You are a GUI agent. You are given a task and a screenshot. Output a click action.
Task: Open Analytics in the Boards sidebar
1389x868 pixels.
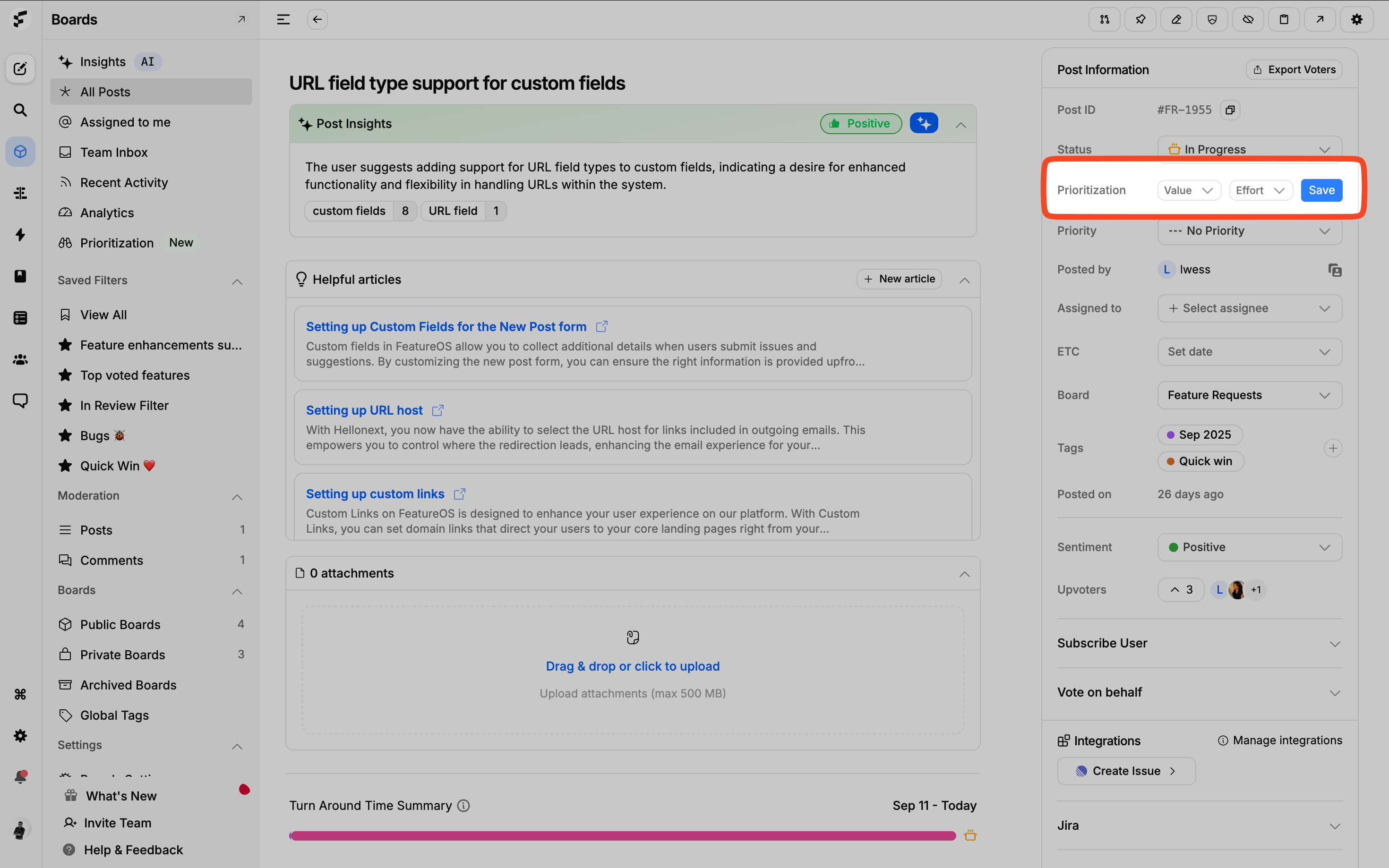(107, 213)
